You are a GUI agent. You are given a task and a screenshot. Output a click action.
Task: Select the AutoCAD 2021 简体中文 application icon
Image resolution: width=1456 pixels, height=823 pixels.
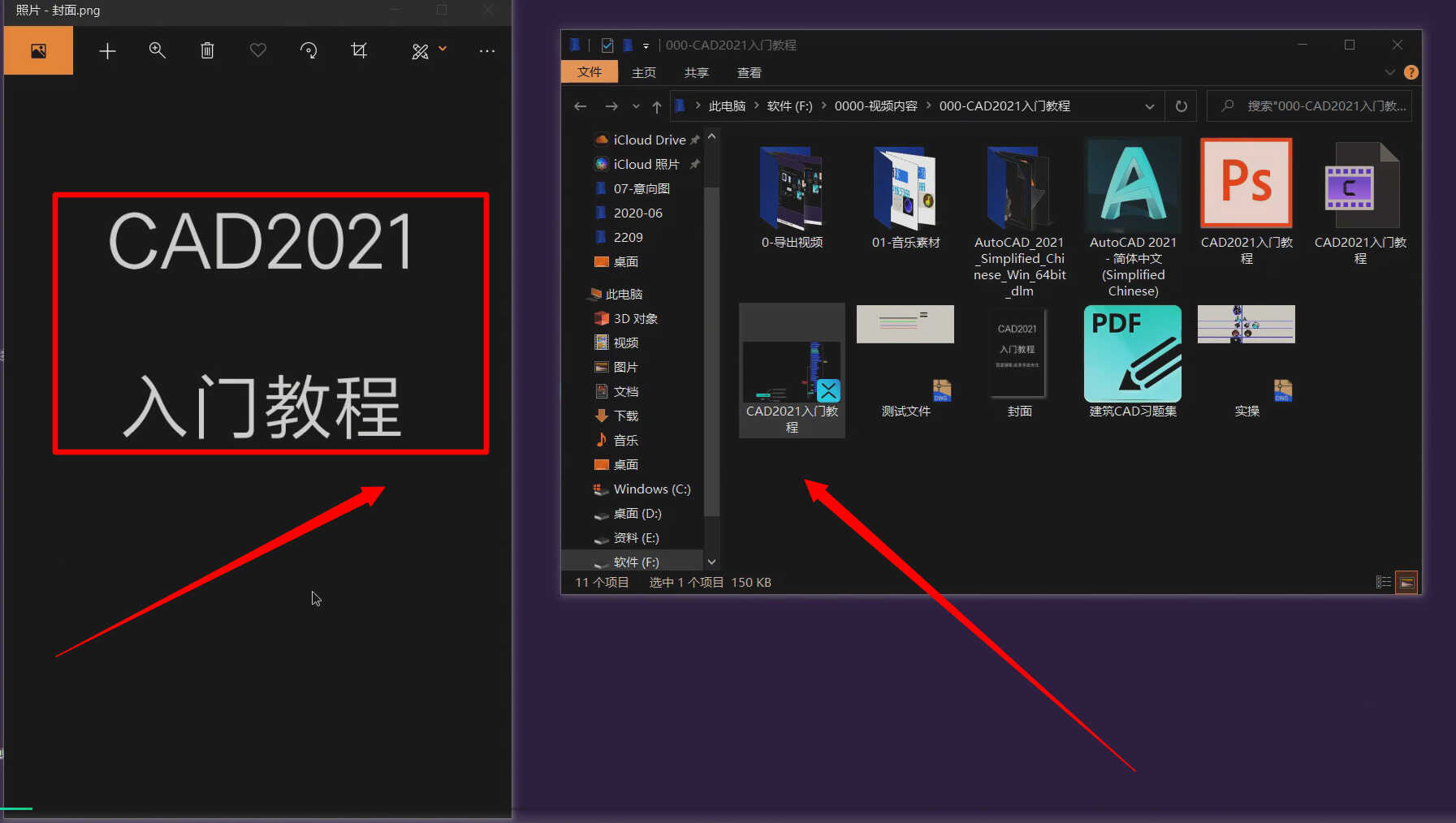(1134, 218)
